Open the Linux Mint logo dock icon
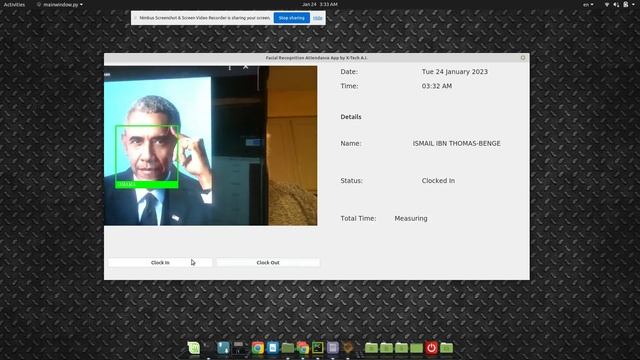 [194, 348]
